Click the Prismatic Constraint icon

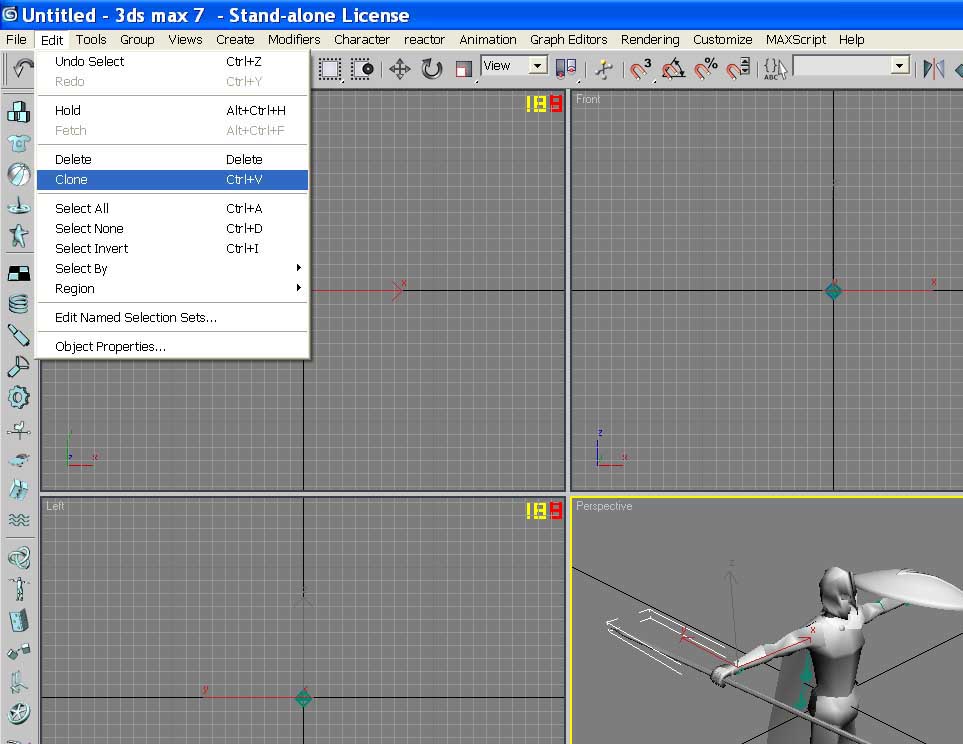18,682
